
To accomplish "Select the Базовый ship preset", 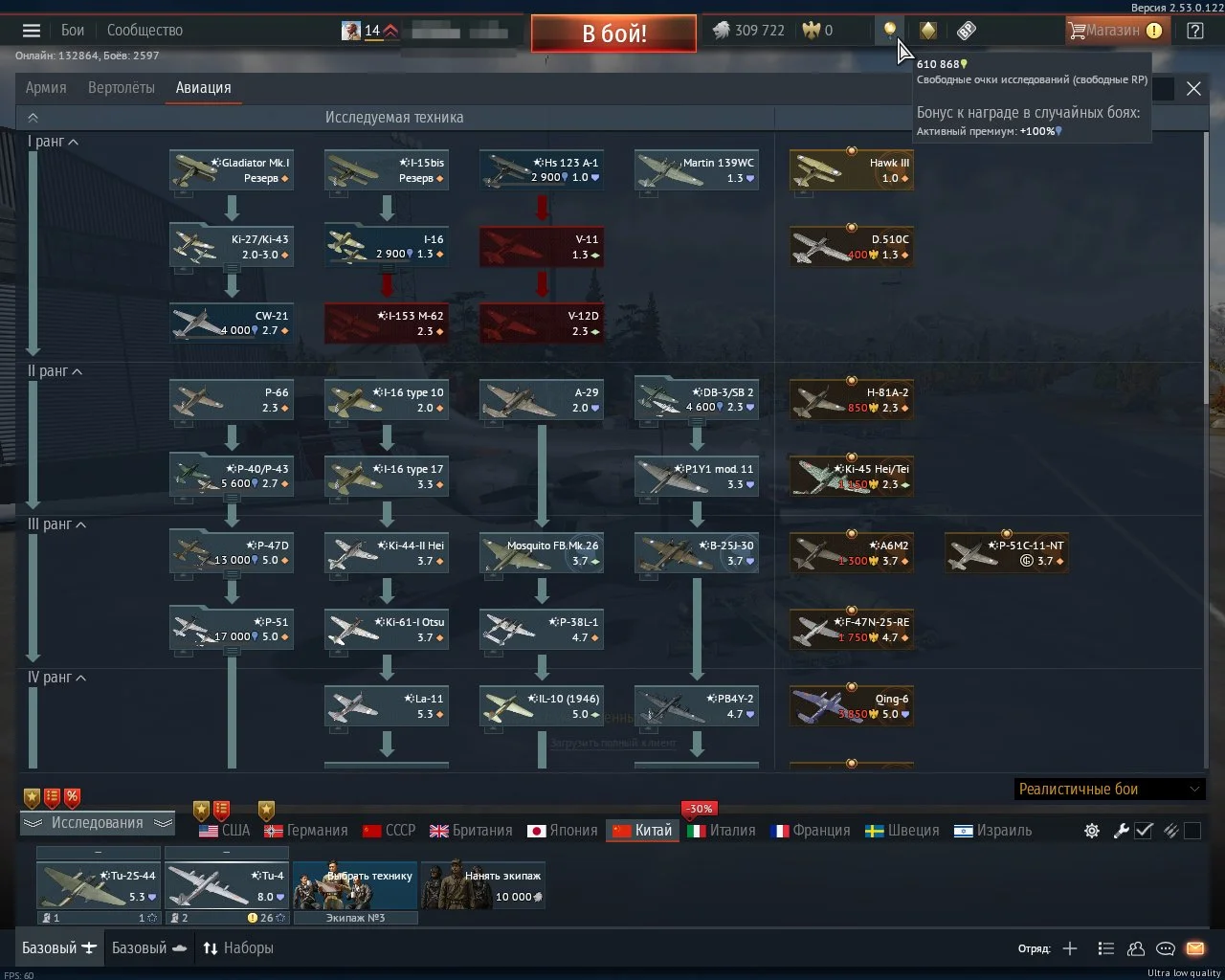I will 149,948.
